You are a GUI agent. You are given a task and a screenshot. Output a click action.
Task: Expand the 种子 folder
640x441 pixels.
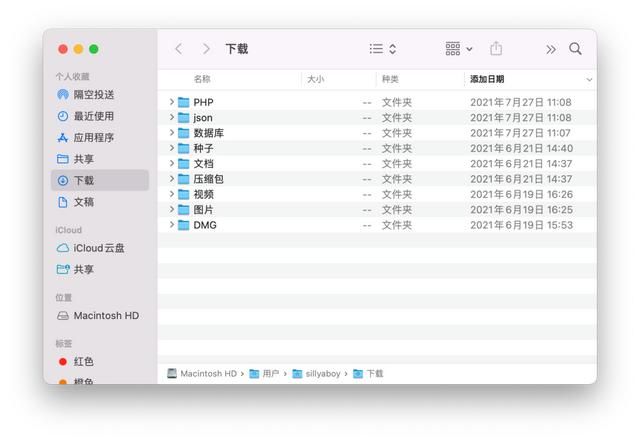[x=172, y=148]
